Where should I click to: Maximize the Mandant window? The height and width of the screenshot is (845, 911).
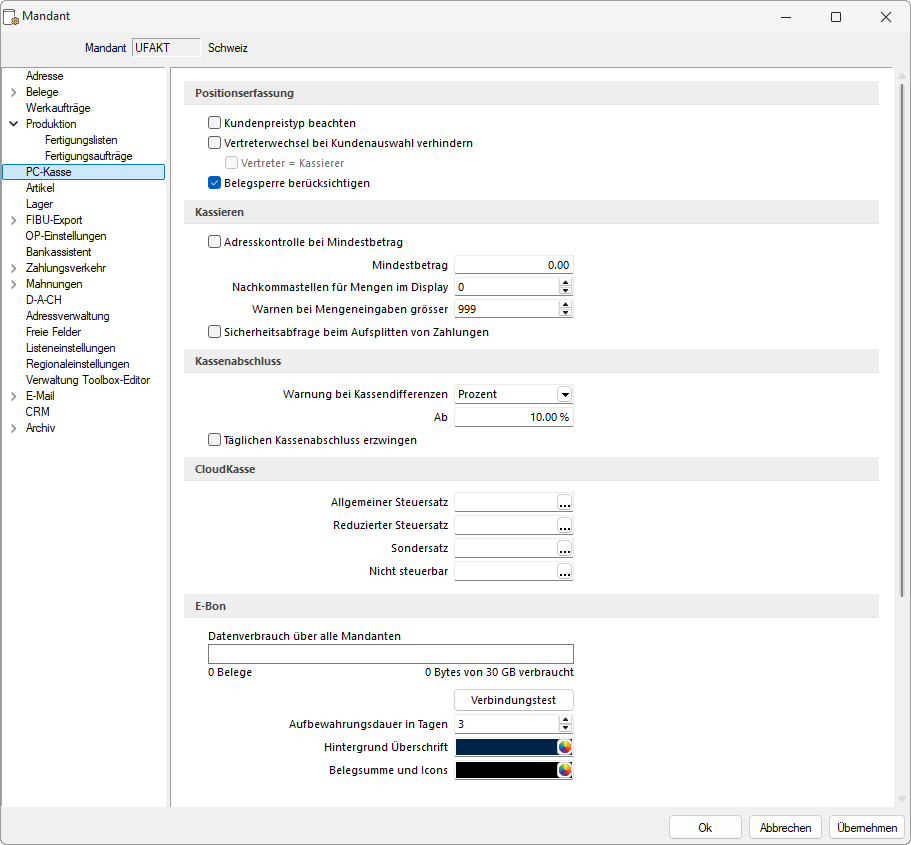(x=835, y=17)
